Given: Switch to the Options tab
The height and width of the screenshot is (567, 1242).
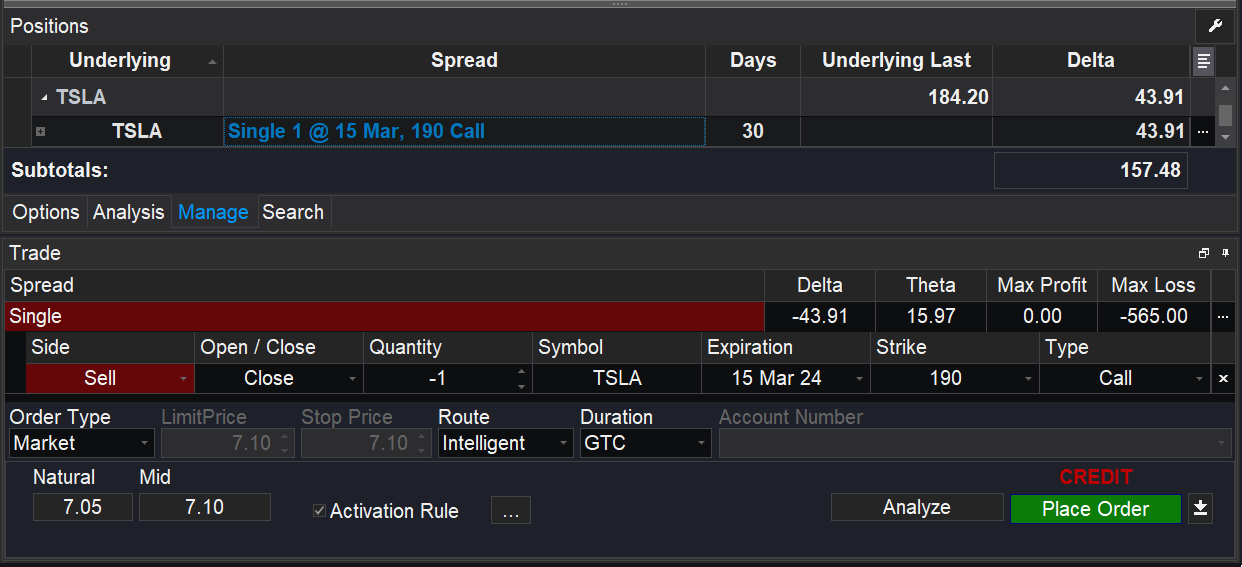Looking at the screenshot, I should click(46, 212).
